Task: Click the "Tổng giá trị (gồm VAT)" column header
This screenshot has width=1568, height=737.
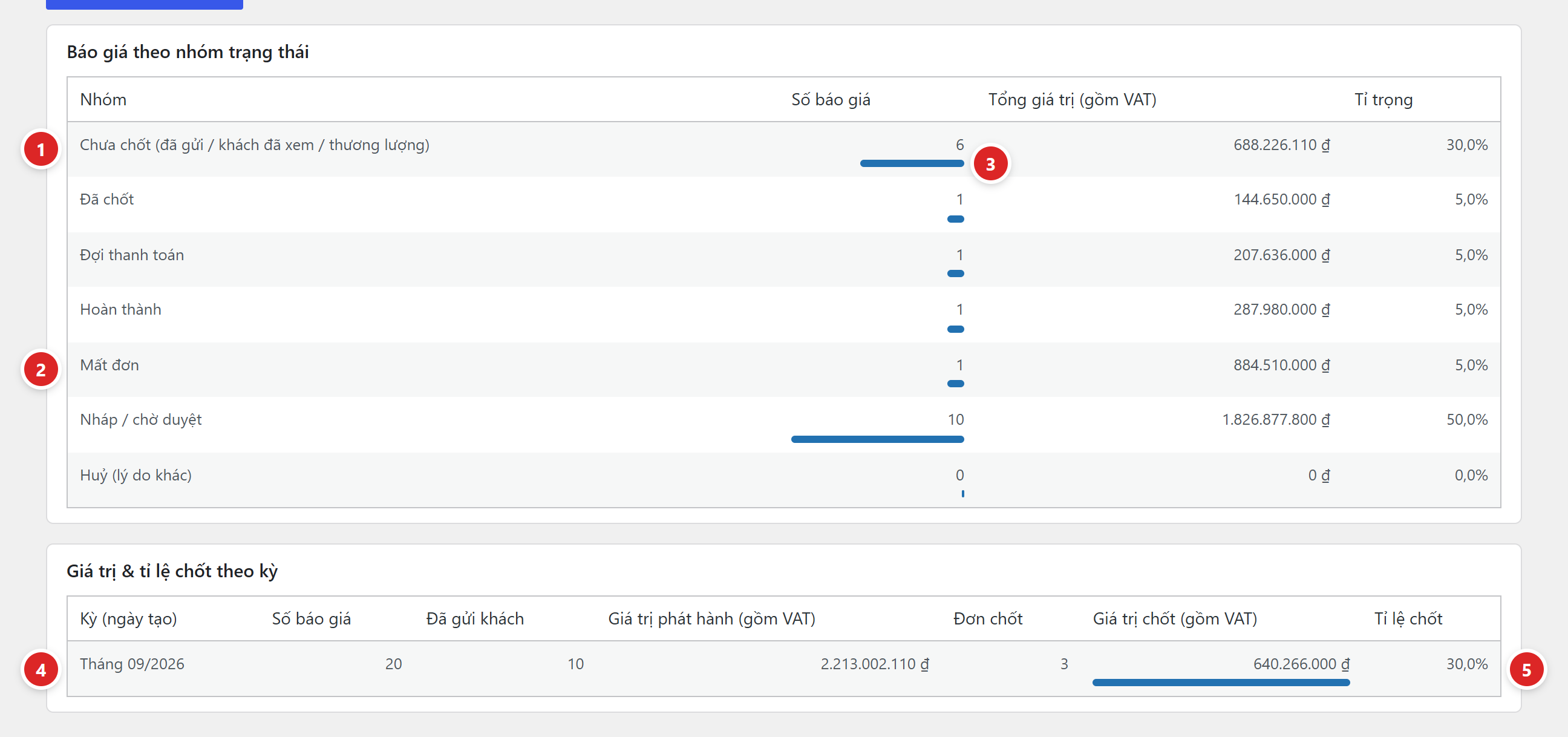Action: [1072, 99]
